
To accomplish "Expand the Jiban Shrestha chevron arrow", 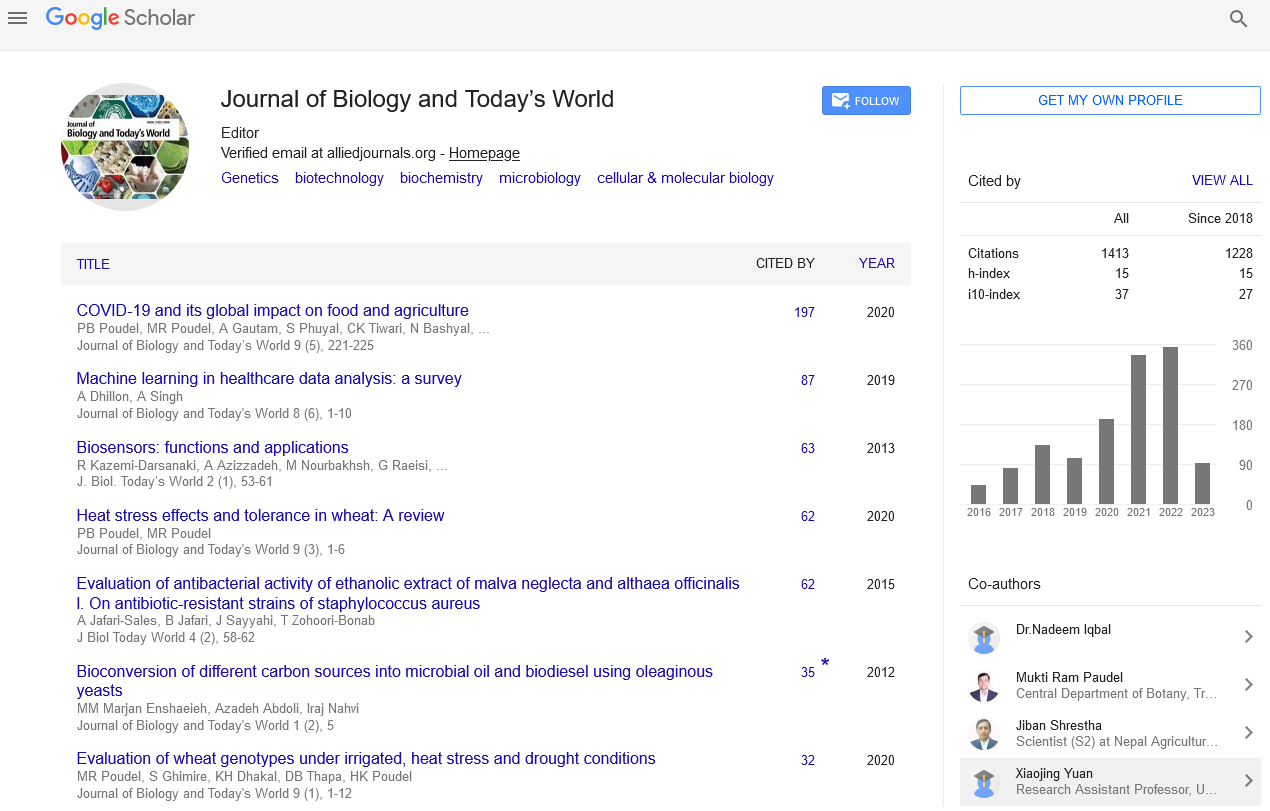I will (1248, 733).
